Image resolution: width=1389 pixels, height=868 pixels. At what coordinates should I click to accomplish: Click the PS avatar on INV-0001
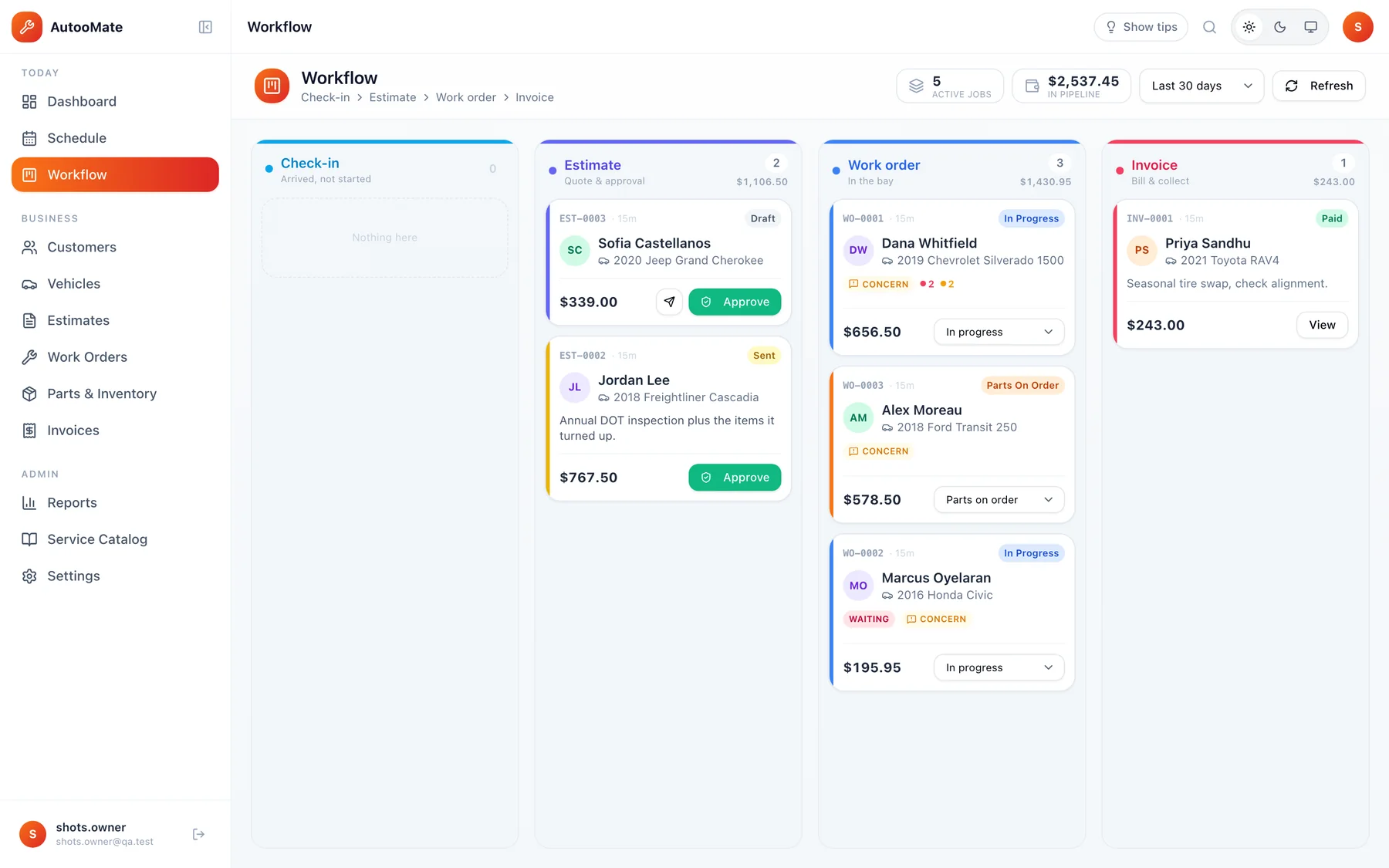pyautogui.click(x=1142, y=250)
